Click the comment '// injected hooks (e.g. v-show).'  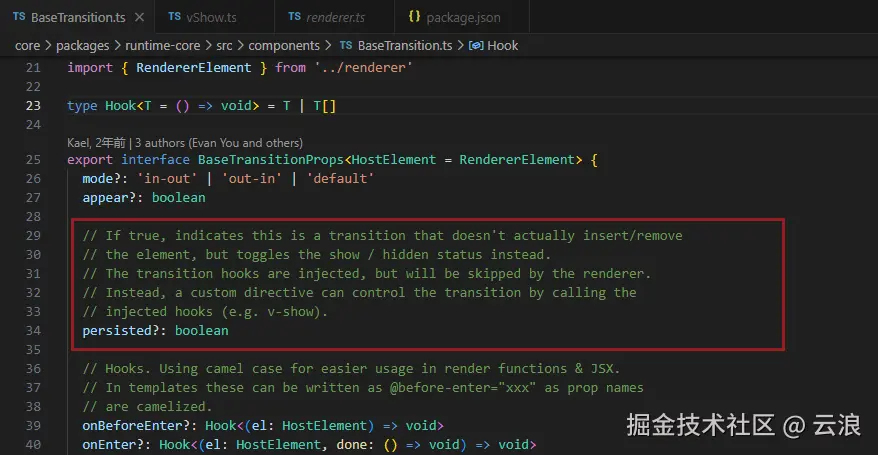pos(205,312)
